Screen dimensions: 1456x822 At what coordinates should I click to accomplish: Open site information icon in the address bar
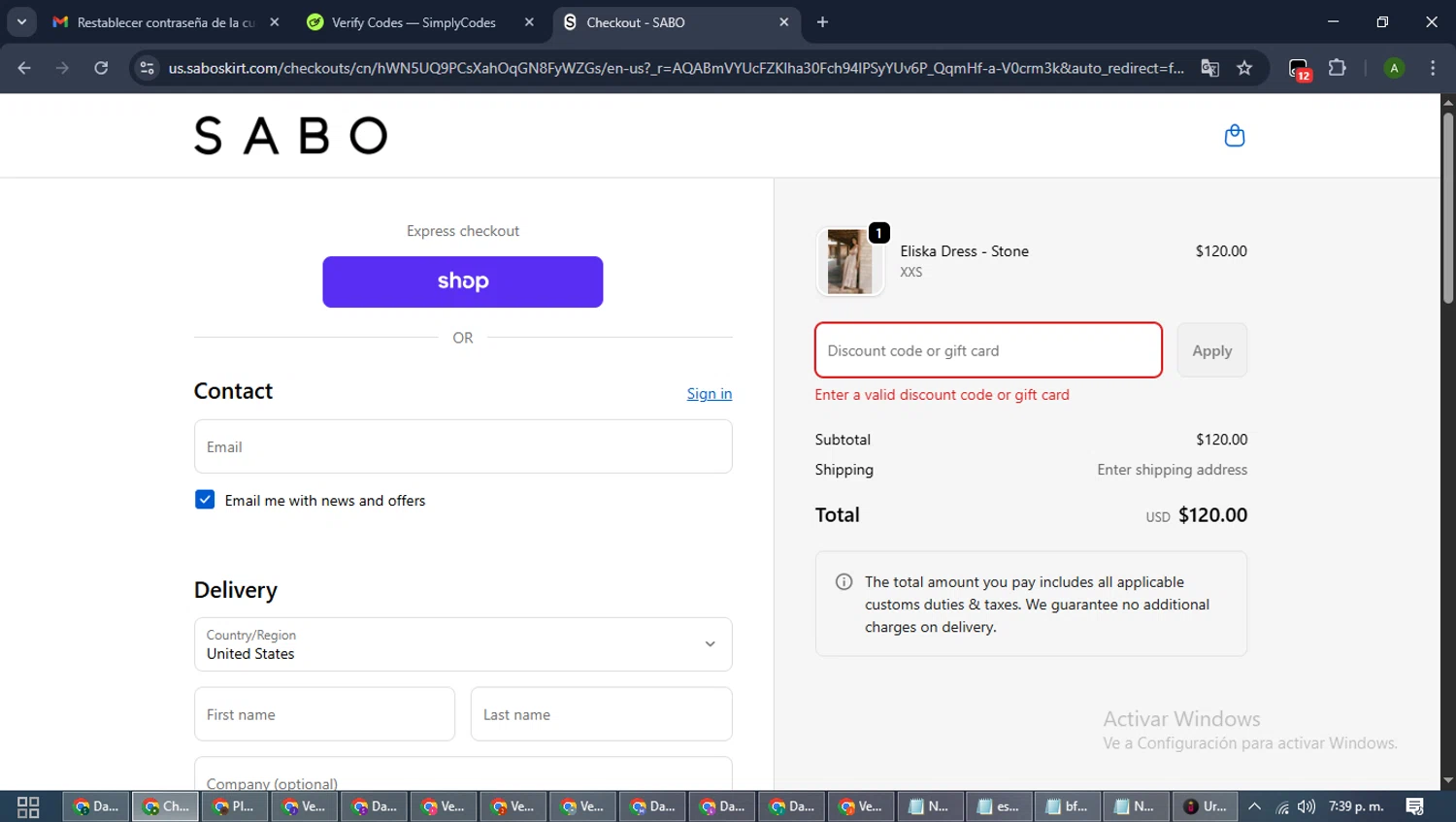(x=147, y=68)
